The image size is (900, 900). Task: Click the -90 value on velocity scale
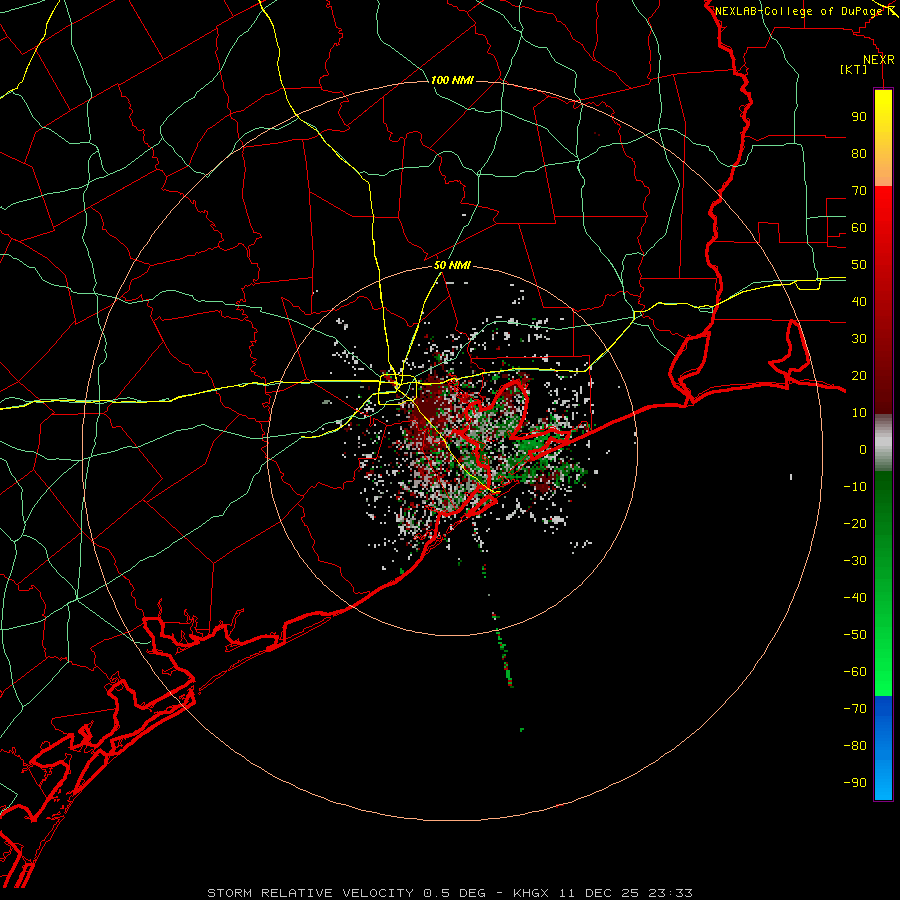point(855,783)
